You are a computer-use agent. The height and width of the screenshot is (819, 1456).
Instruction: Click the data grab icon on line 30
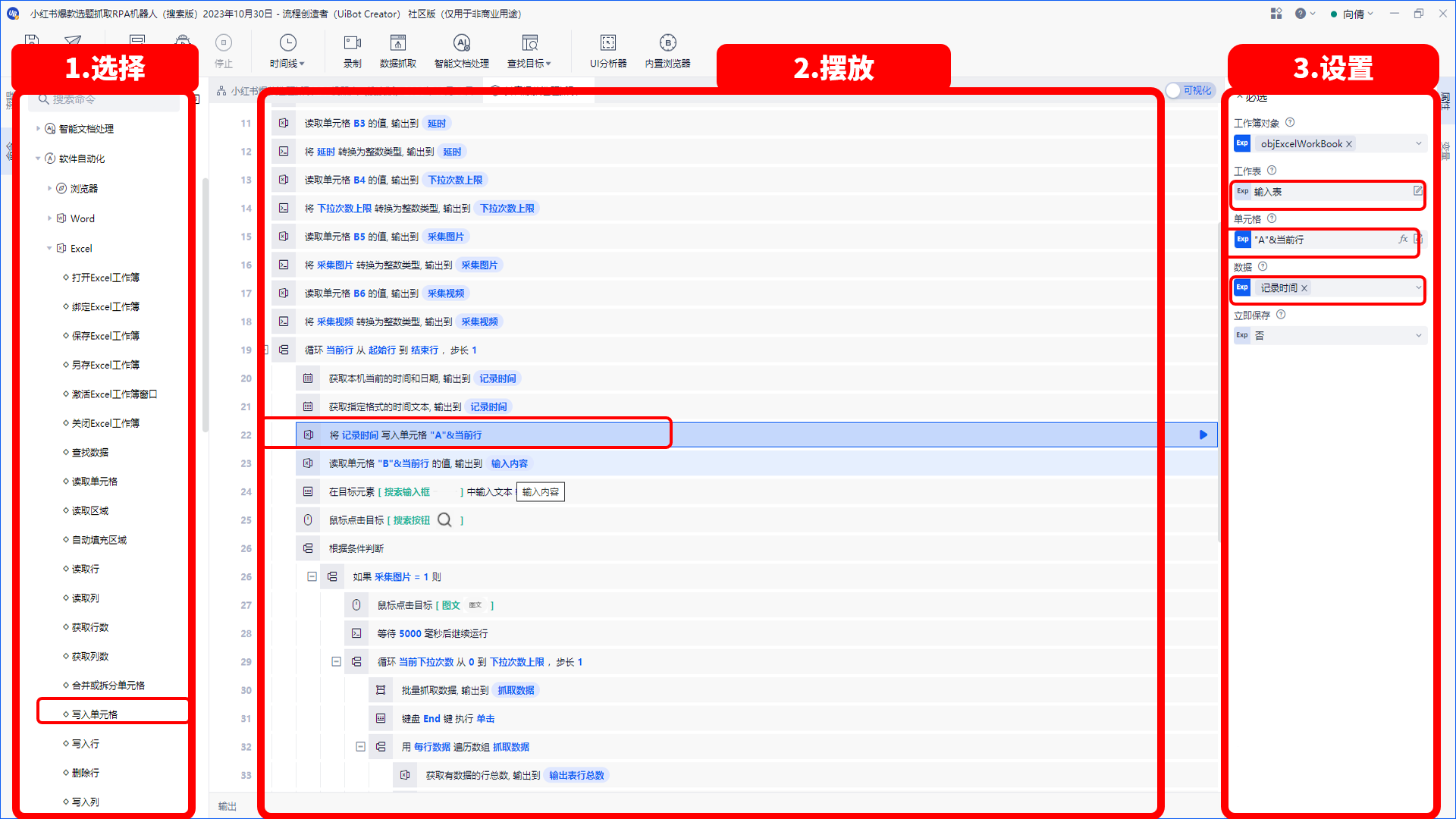pos(381,690)
